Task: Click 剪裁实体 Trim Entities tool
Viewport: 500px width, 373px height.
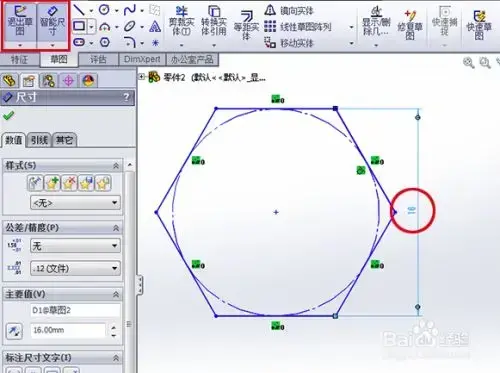Action: tap(182, 22)
